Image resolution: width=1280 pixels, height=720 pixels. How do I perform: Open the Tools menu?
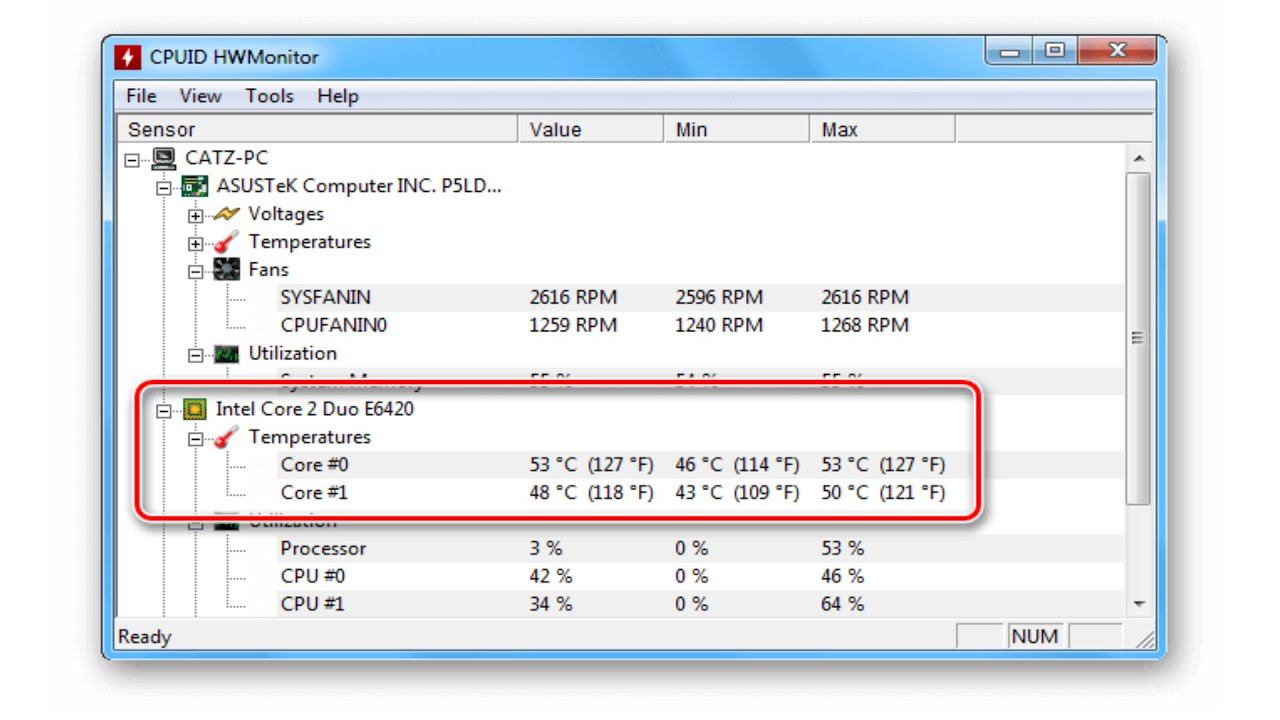[270, 96]
